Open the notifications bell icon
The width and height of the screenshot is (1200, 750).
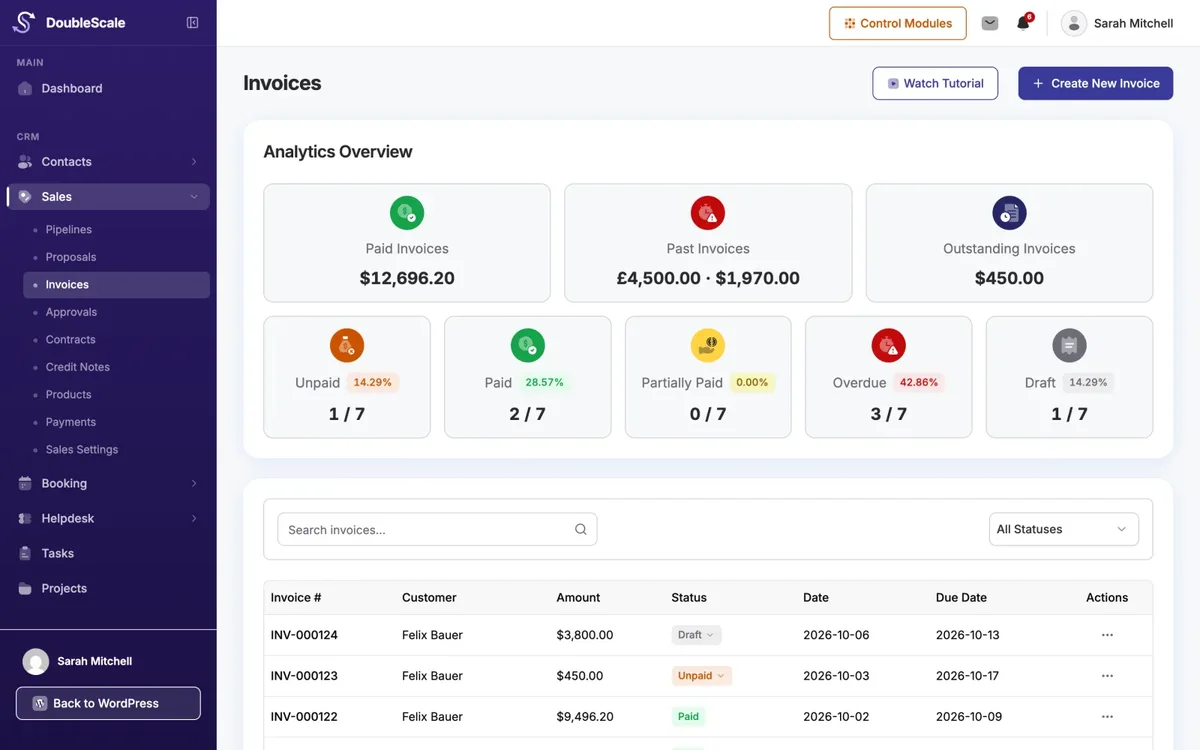click(1023, 23)
